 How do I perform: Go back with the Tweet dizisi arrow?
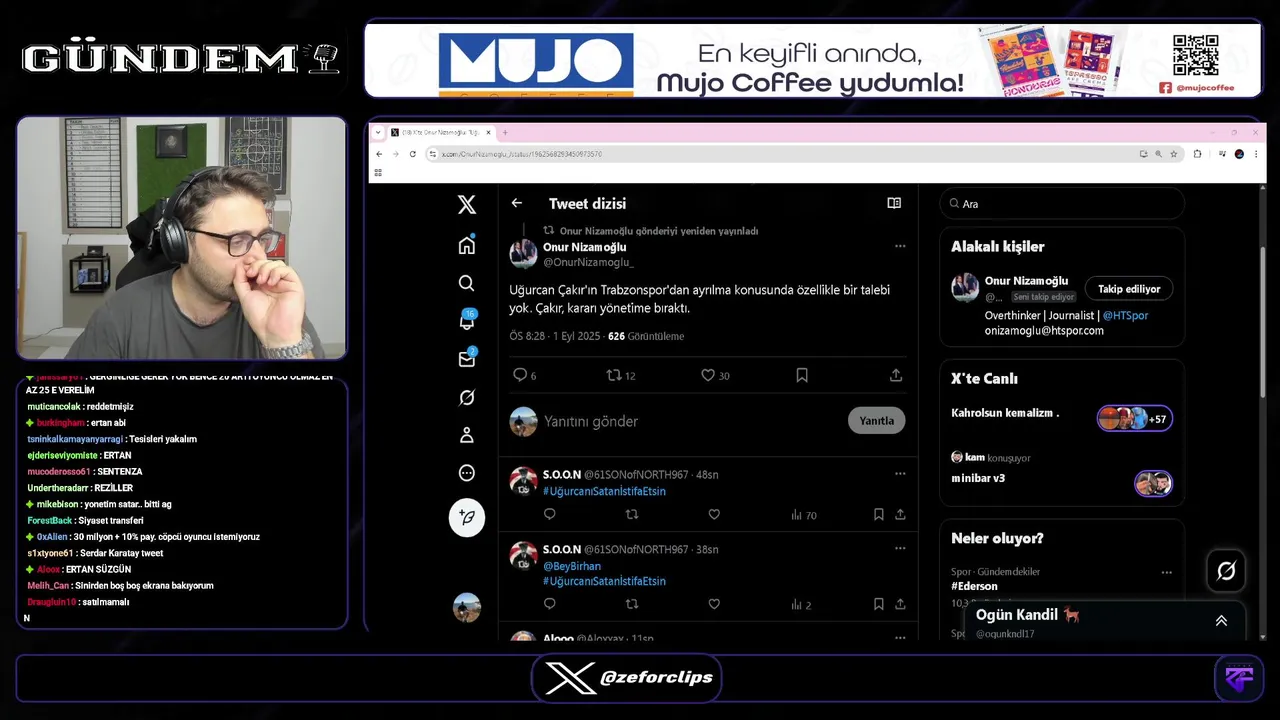point(517,203)
